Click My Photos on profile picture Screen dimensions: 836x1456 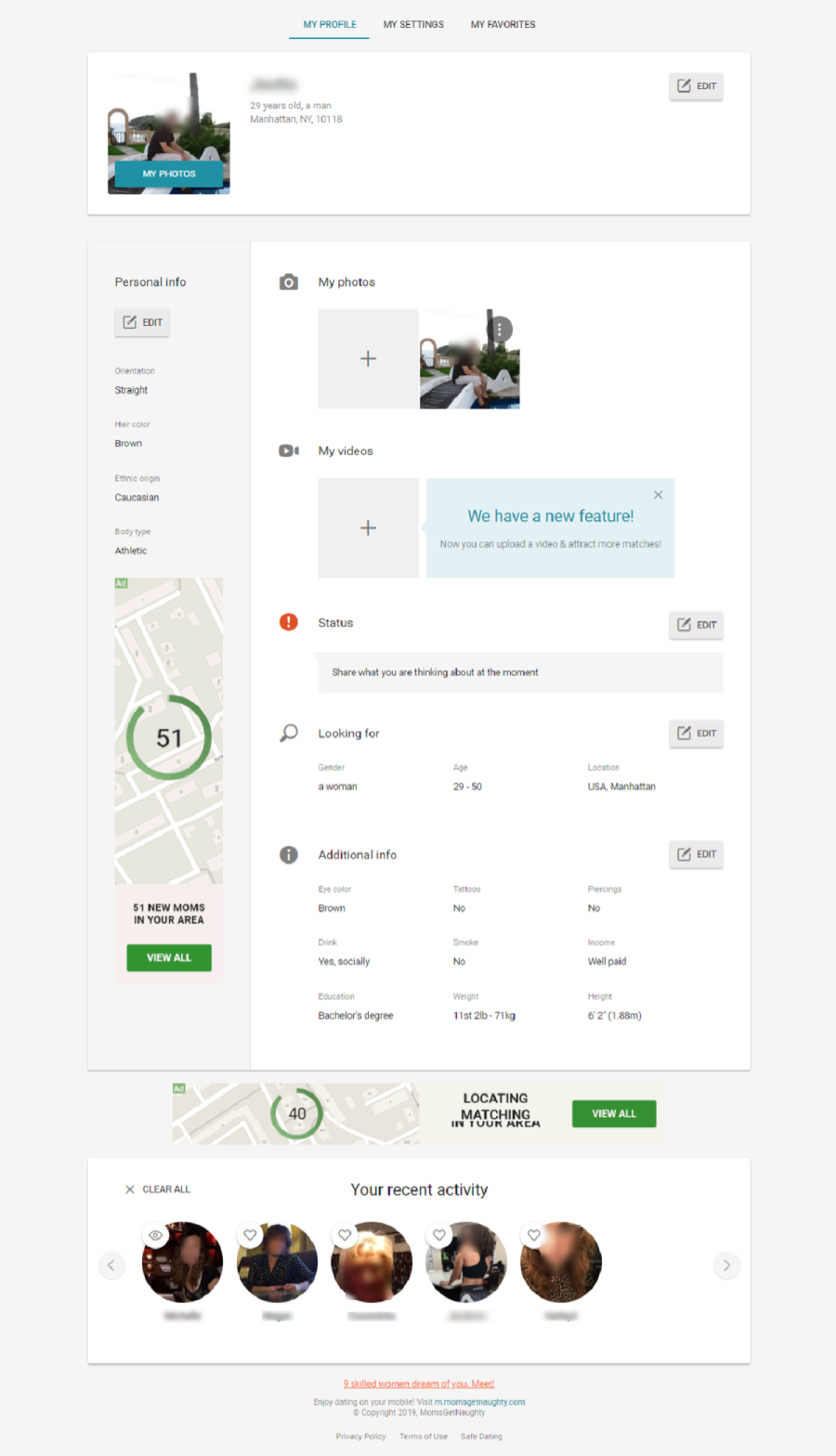point(169,174)
